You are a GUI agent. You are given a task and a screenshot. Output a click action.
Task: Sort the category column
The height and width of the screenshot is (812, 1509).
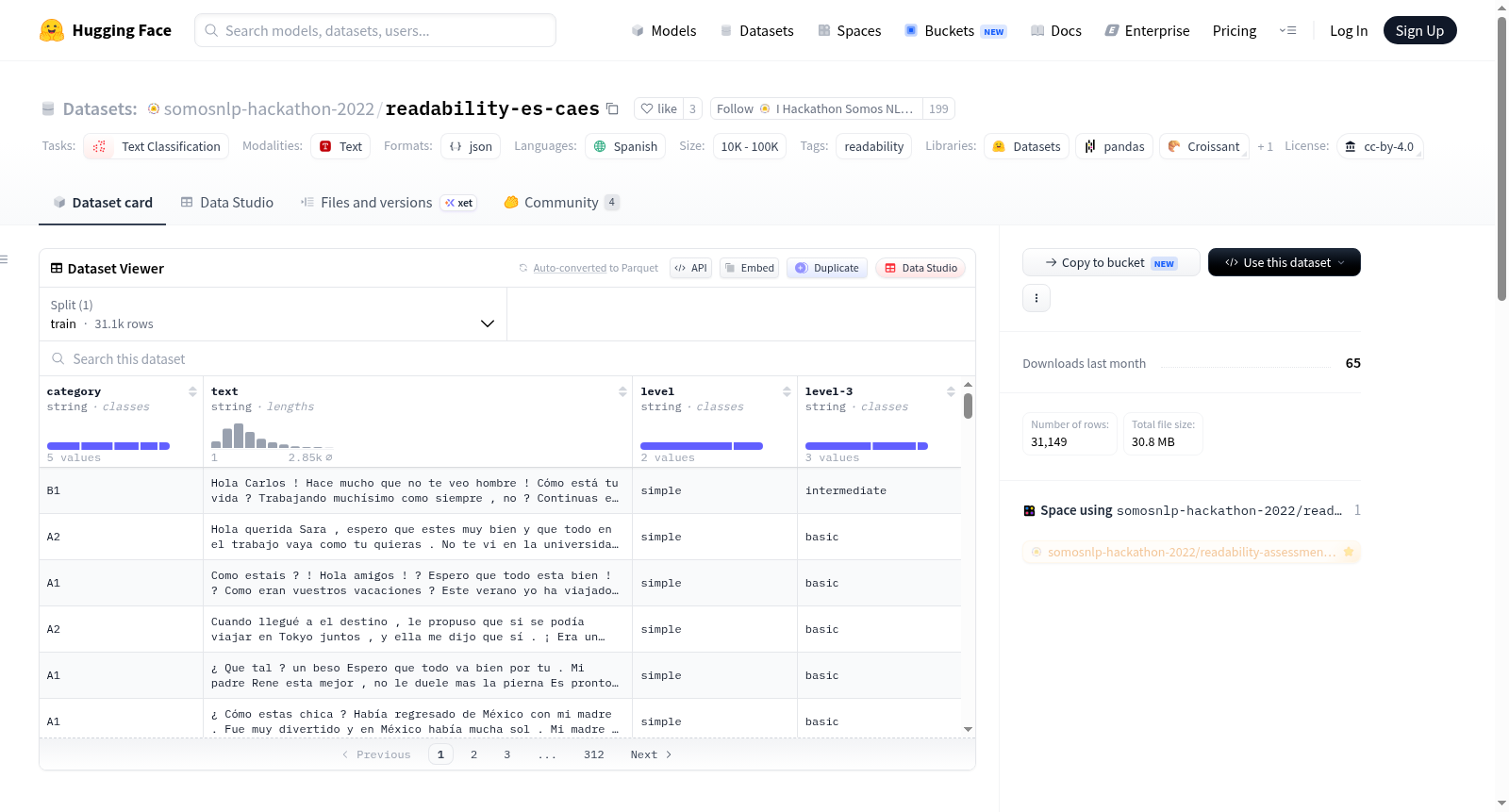(192, 391)
